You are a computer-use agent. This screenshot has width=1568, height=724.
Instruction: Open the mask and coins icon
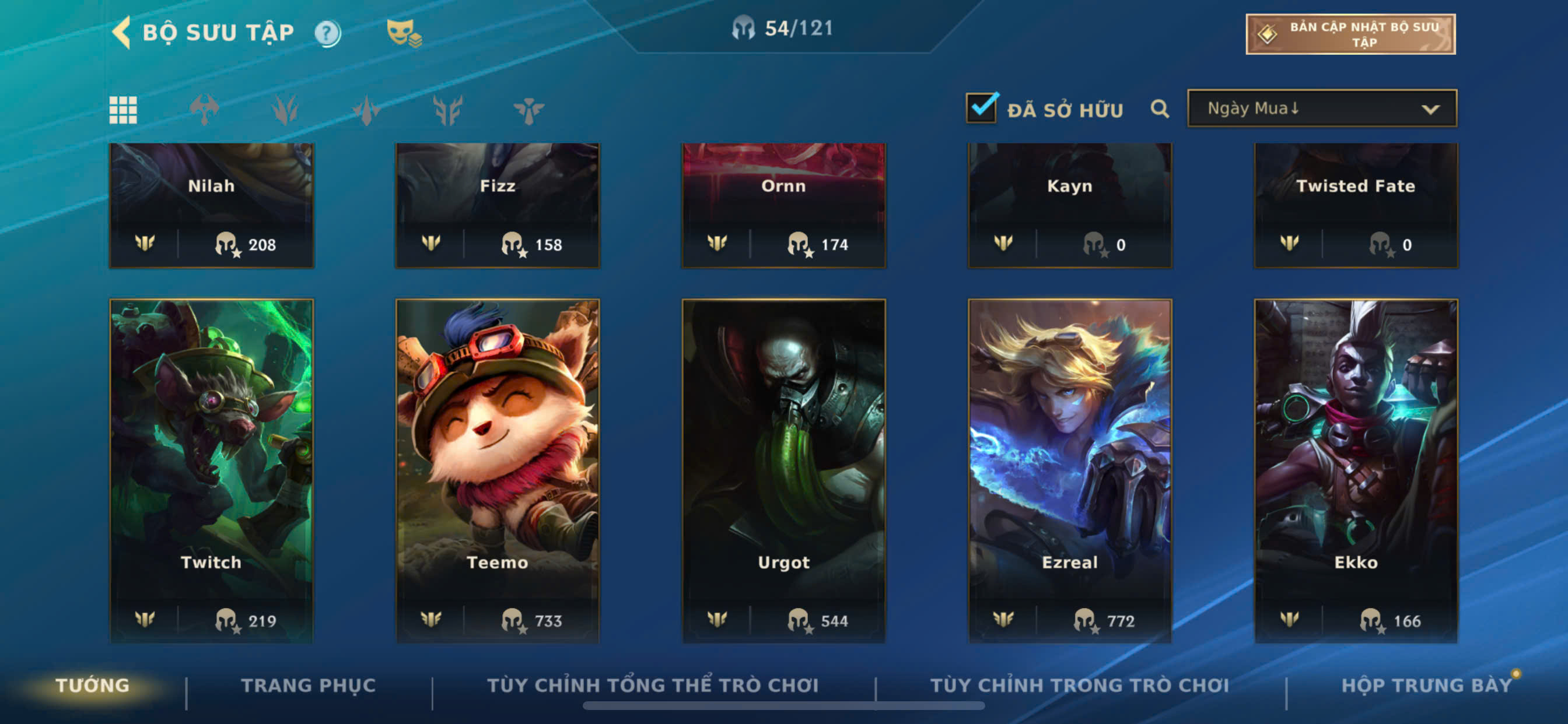point(404,33)
